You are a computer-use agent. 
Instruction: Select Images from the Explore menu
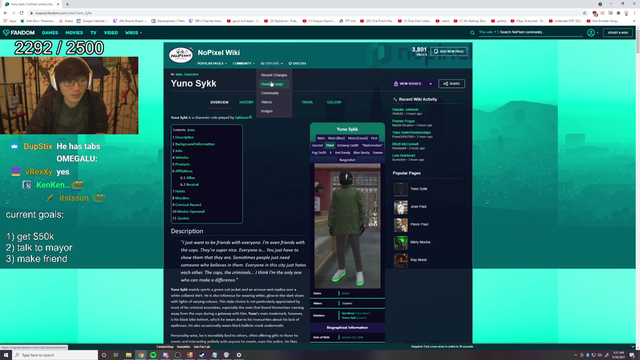click(x=267, y=111)
